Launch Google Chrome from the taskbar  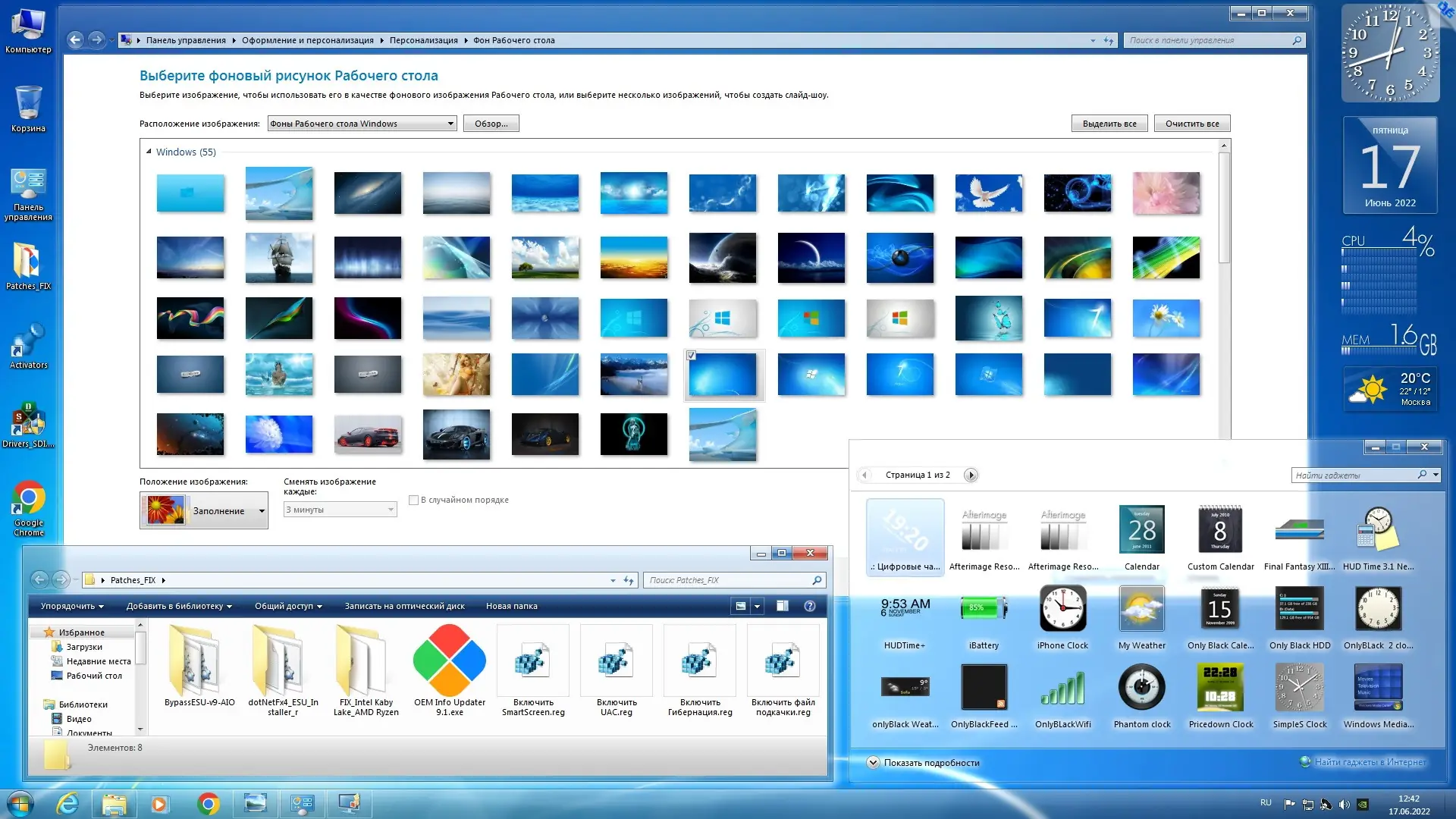(208, 804)
